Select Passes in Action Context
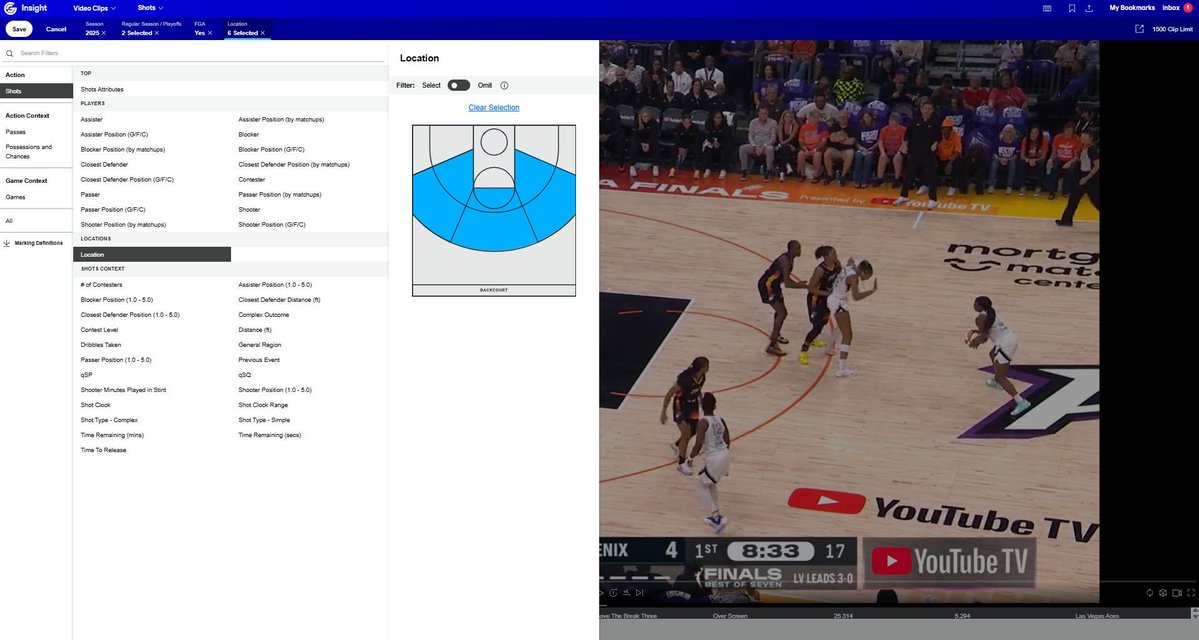The width and height of the screenshot is (1199, 640). coord(15,132)
